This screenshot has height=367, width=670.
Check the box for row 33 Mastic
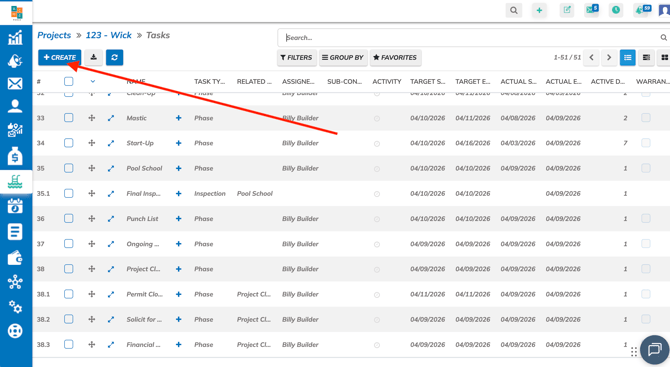click(68, 117)
